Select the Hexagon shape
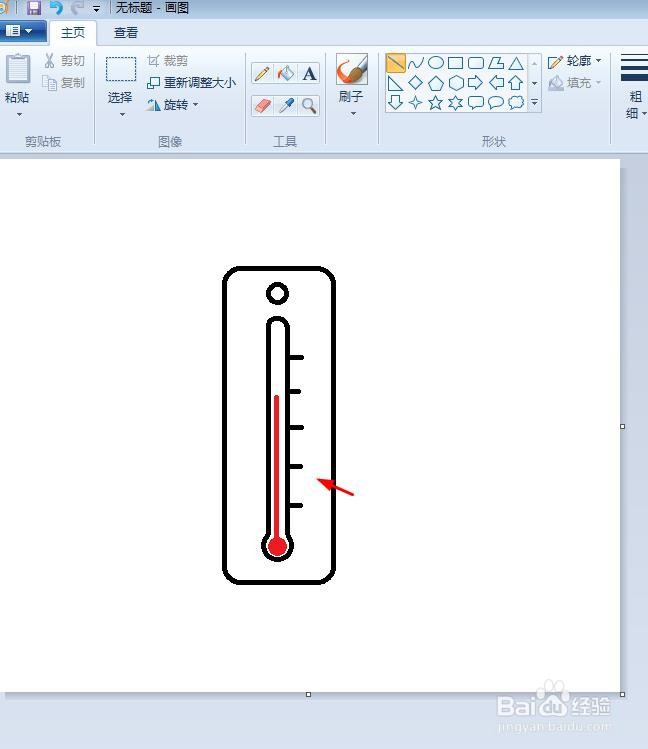Viewport: 648px width, 749px height. 456,83
